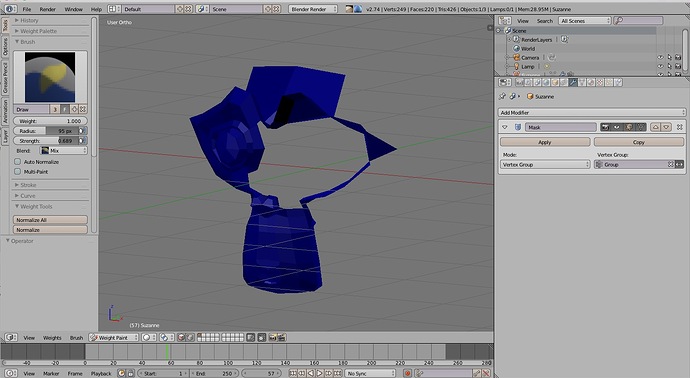Toggle the brush fake user F button
Screen dimensions: 690x378
point(65,109)
